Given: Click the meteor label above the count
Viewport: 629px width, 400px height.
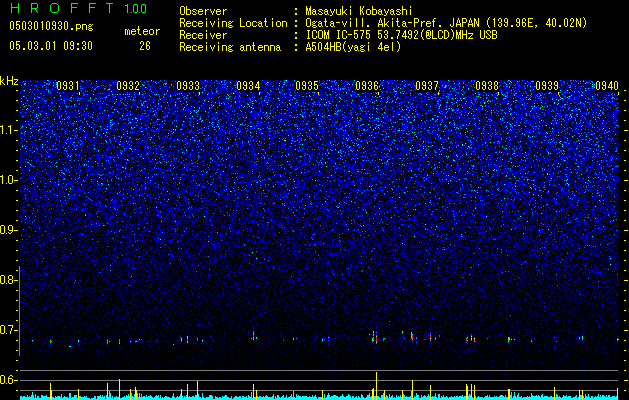Looking at the screenshot, I should pos(142,31).
